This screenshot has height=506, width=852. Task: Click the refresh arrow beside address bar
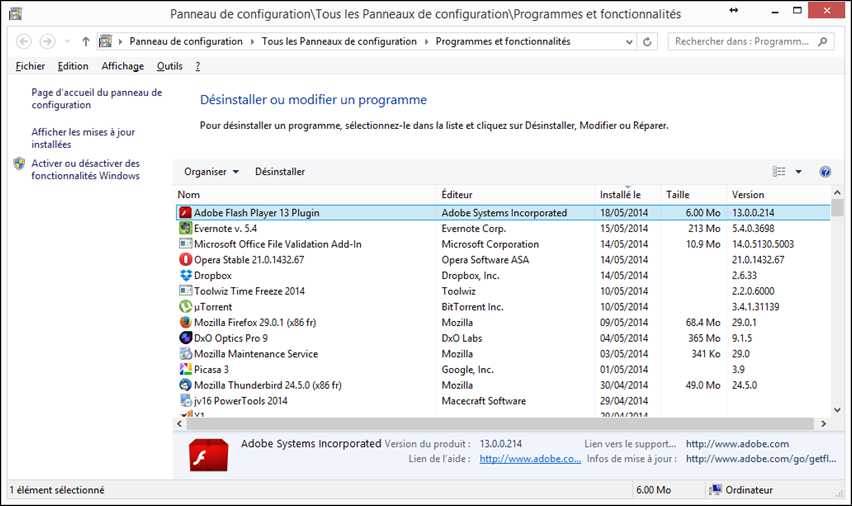coord(647,42)
